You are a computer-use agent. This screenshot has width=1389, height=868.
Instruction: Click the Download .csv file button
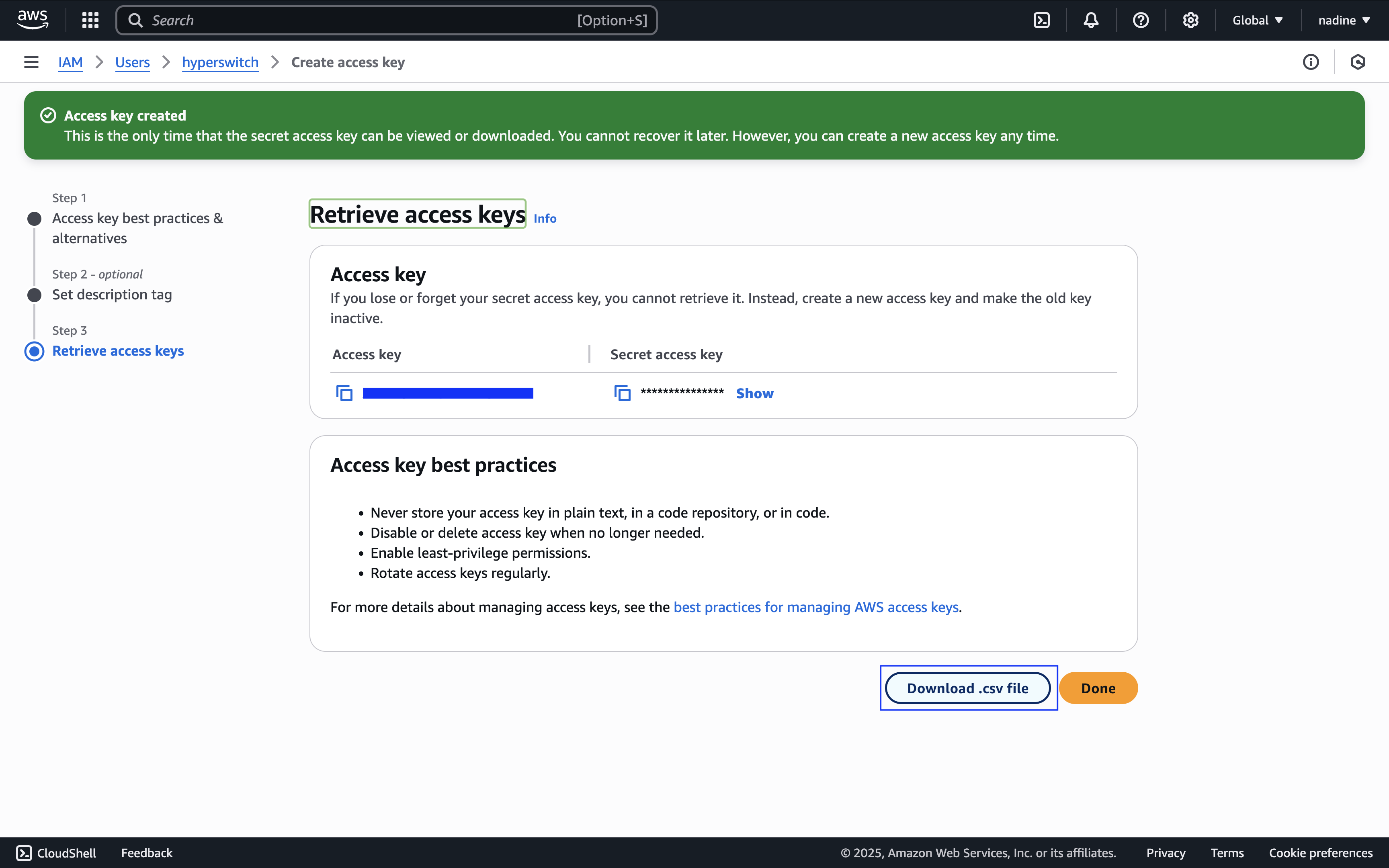pyautogui.click(x=967, y=688)
